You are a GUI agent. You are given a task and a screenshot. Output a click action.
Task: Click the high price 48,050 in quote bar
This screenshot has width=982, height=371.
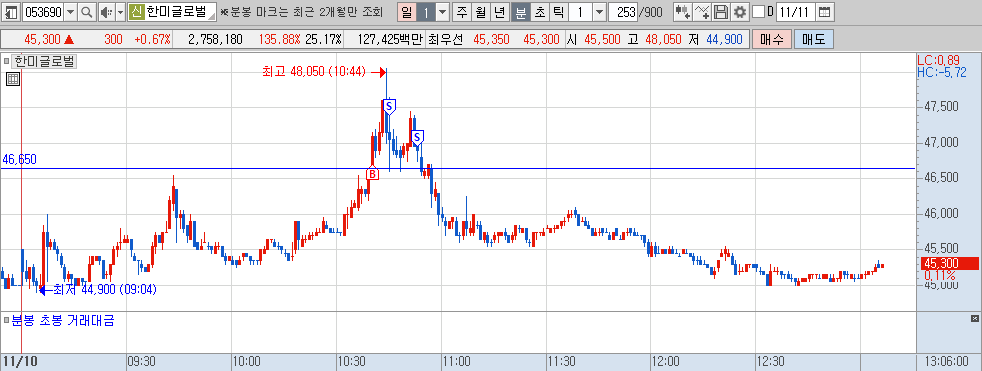coord(663,39)
